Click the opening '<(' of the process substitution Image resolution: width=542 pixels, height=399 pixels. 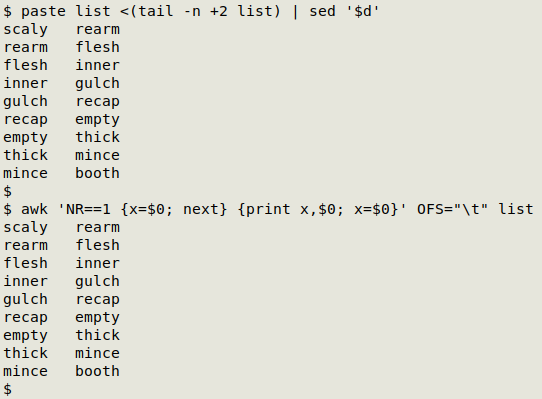pyautogui.click(x=129, y=11)
